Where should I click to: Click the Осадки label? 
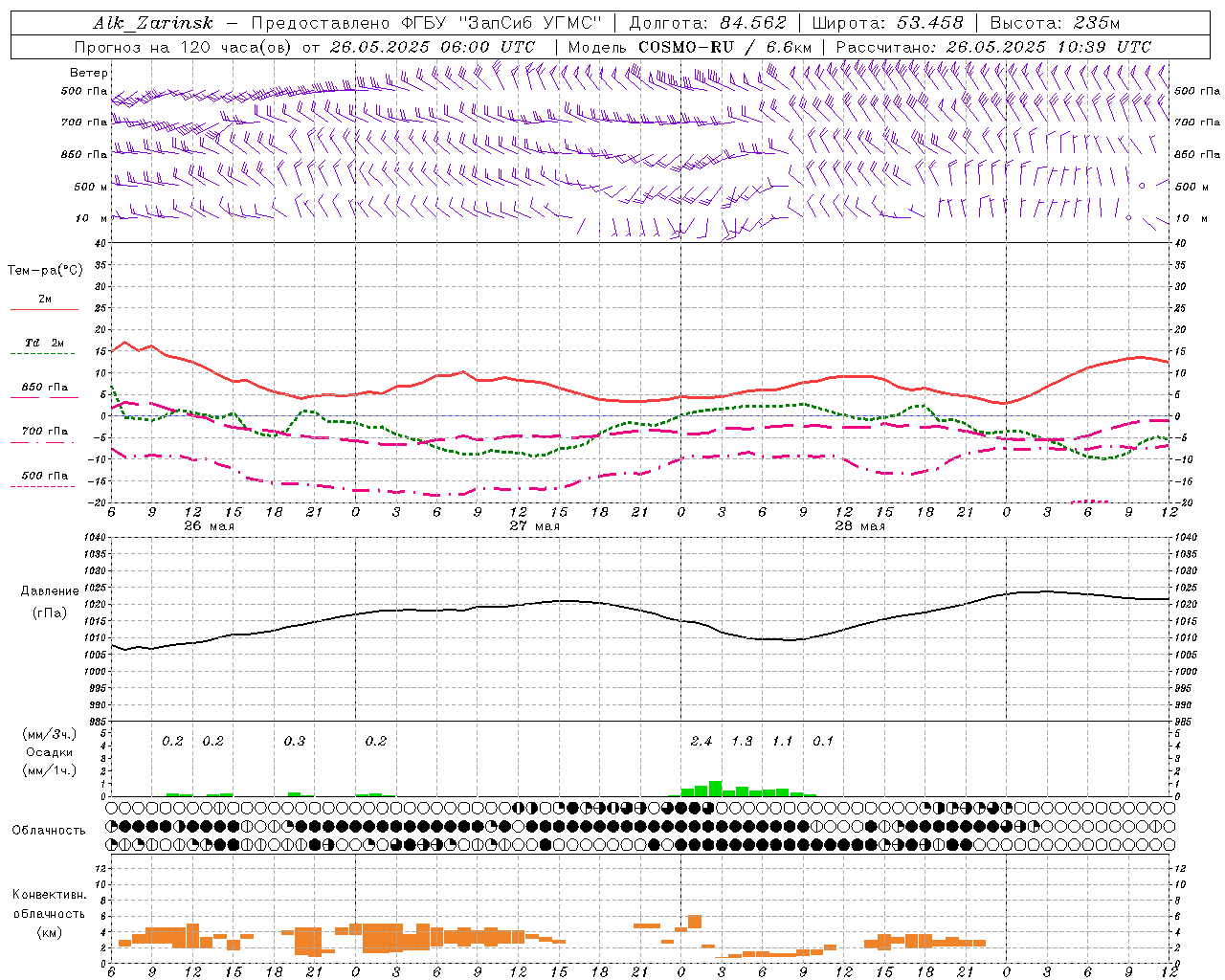point(50,752)
